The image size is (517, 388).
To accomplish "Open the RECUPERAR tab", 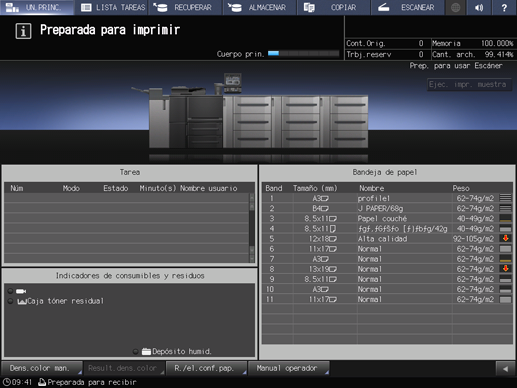I will point(185,7).
